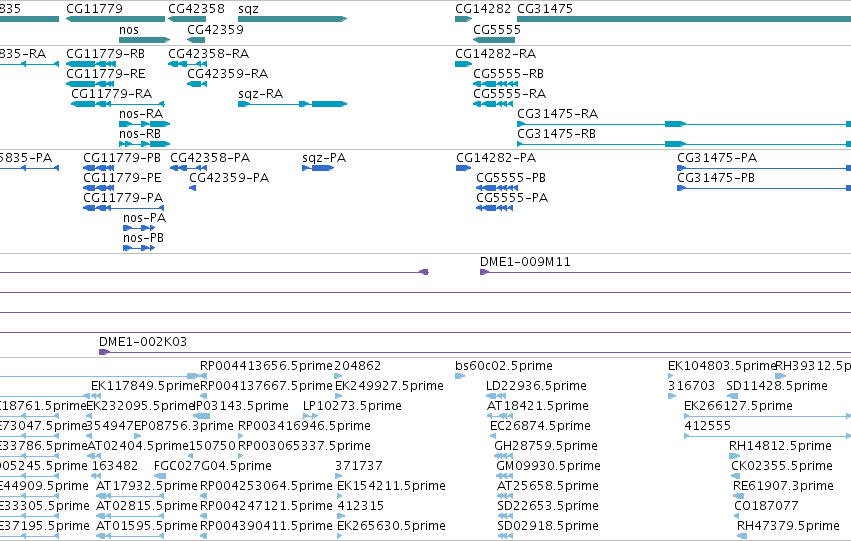Click the CG31475-PA protein label
This screenshot has height=541, width=851.
(717, 158)
